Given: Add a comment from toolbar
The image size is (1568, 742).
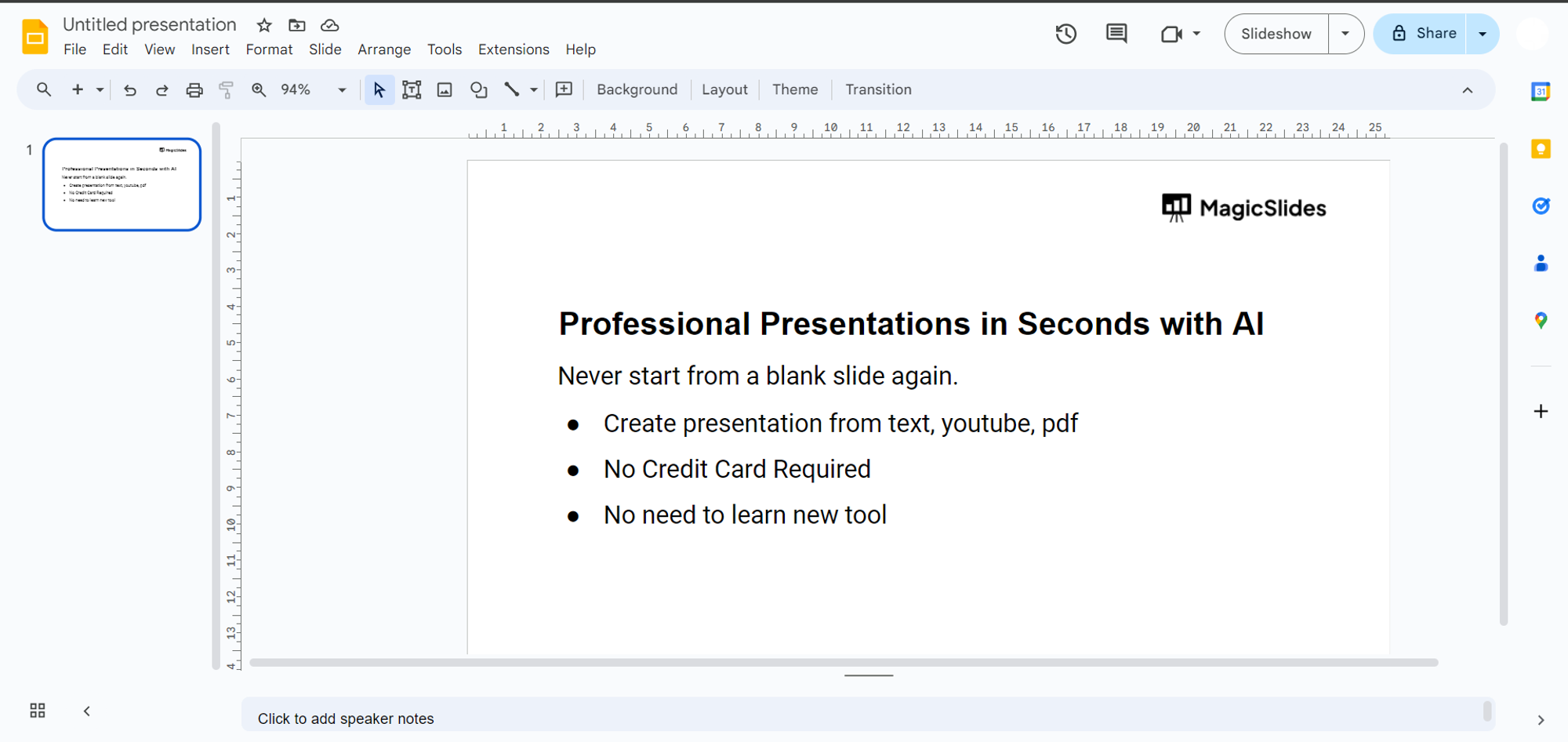Looking at the screenshot, I should pos(564,89).
